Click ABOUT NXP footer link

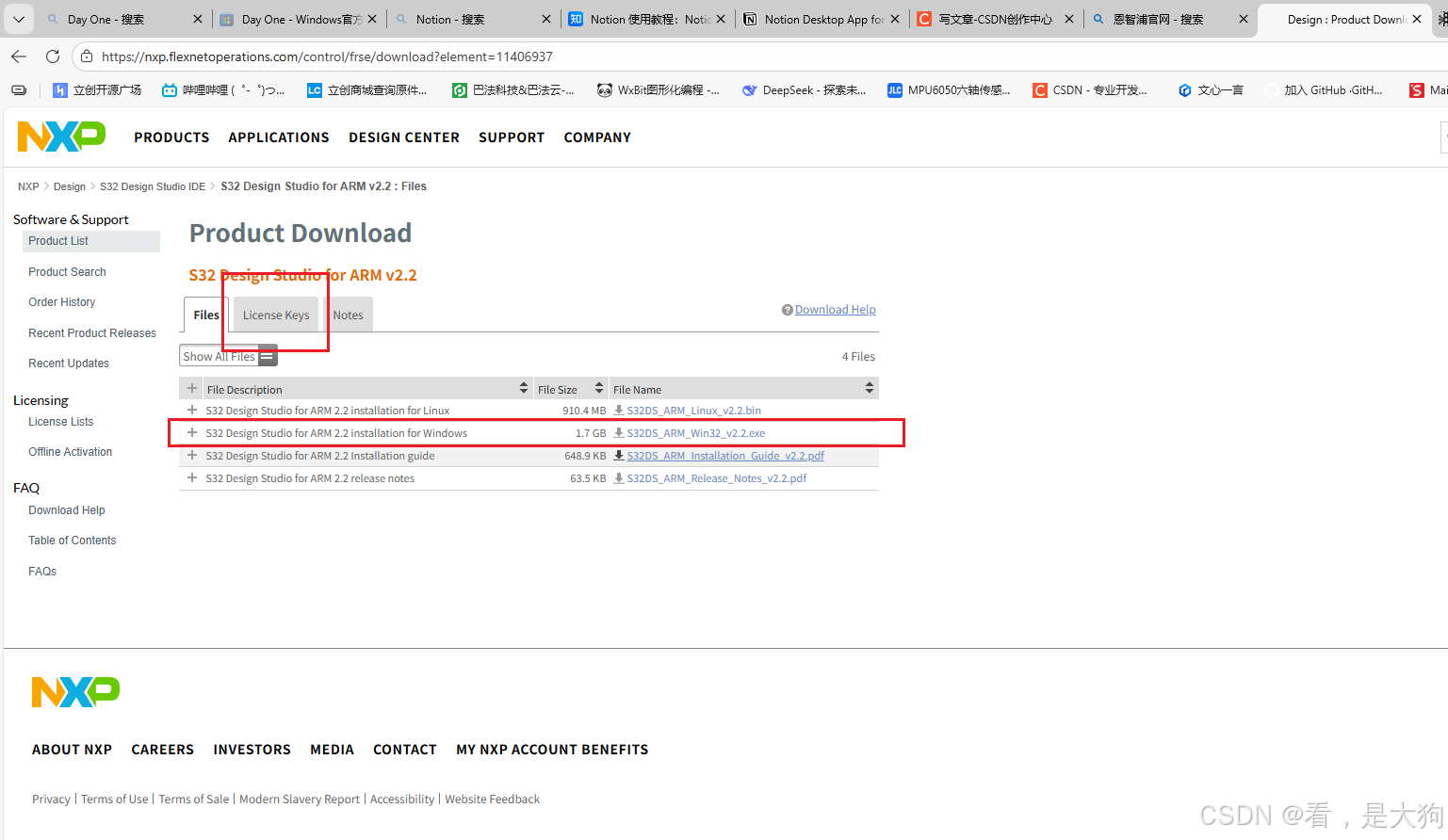click(72, 750)
